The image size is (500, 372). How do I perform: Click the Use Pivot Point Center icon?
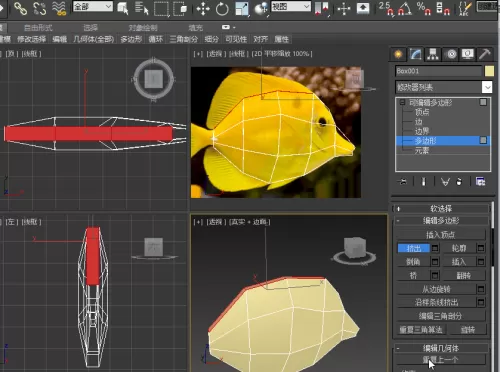pos(321,9)
